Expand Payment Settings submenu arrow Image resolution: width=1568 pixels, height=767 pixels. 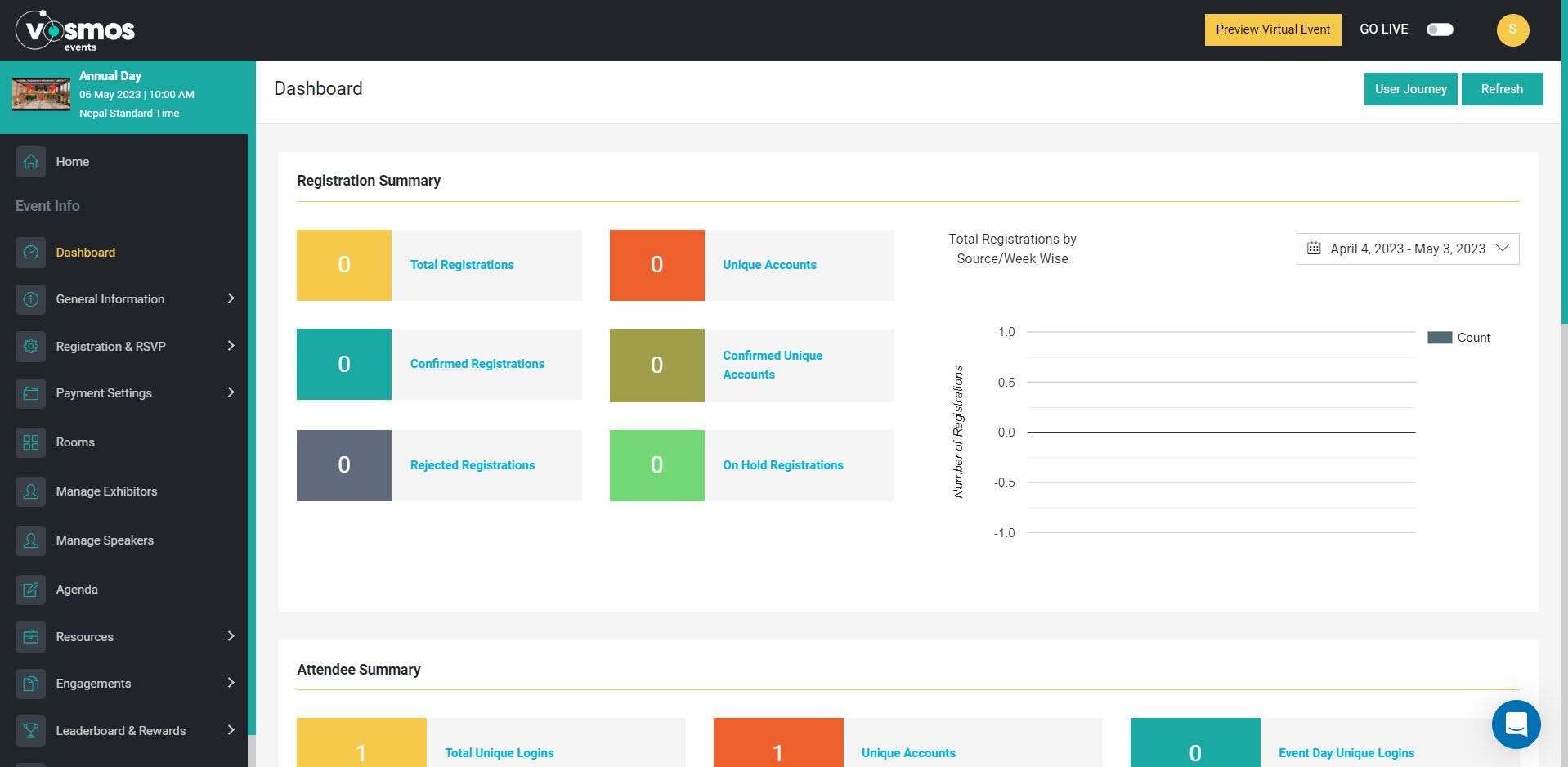(x=231, y=392)
